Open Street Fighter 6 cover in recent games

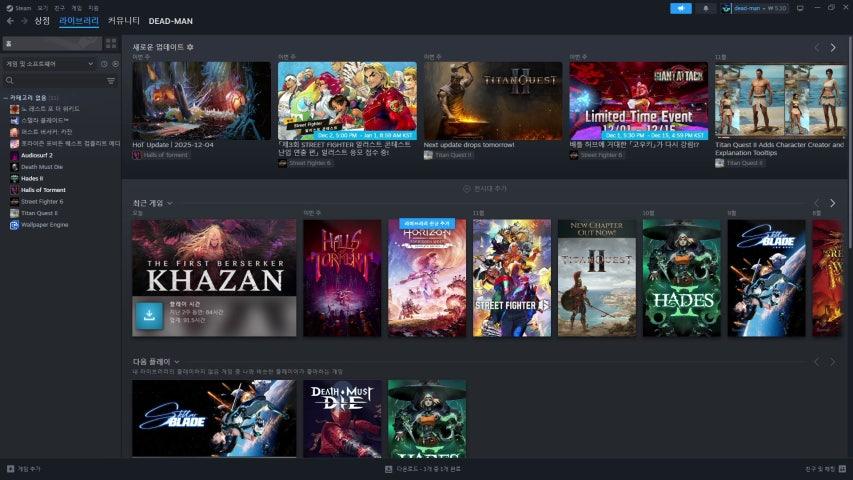(512, 278)
